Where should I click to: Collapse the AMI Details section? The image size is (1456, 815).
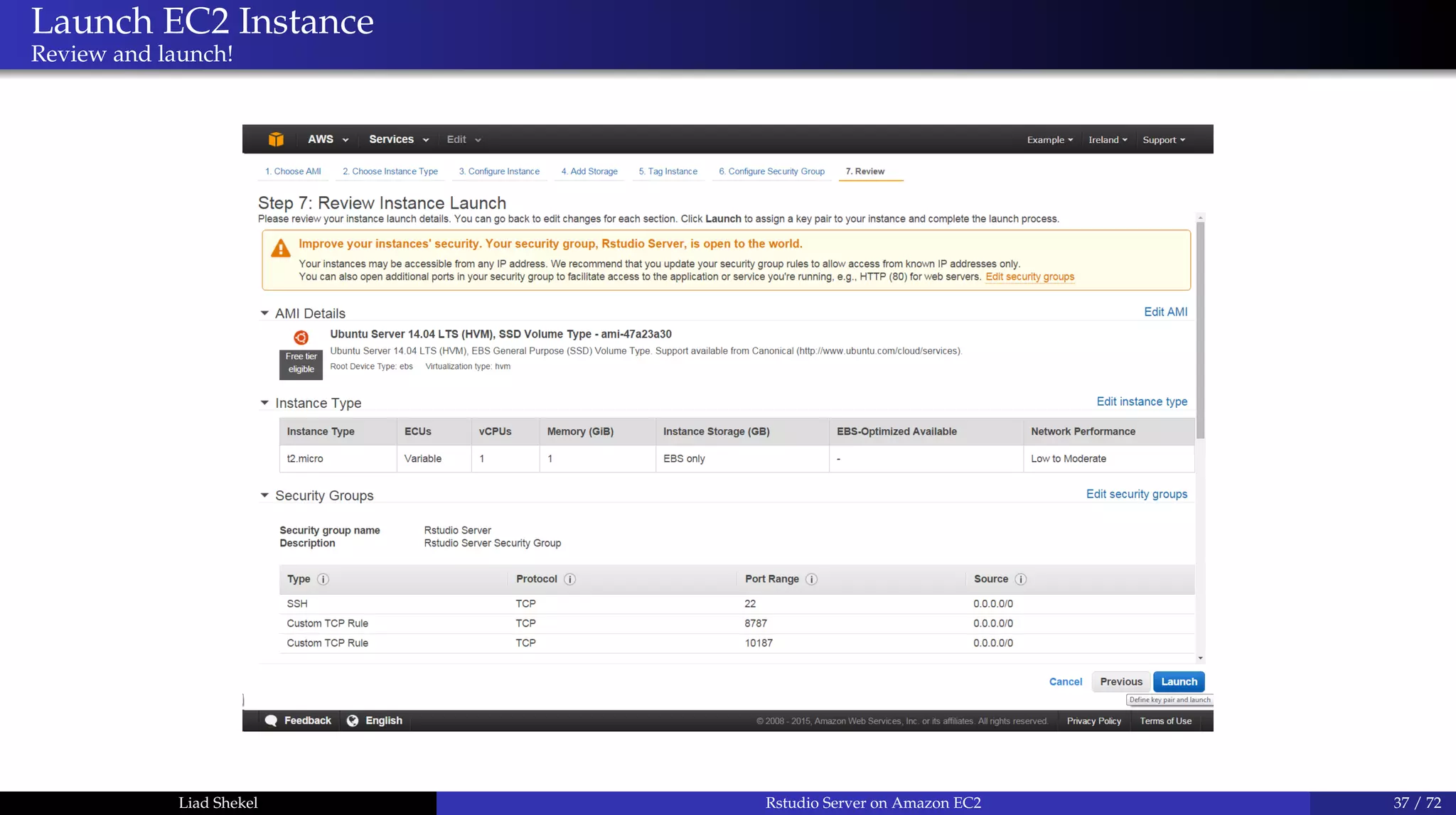click(x=264, y=313)
